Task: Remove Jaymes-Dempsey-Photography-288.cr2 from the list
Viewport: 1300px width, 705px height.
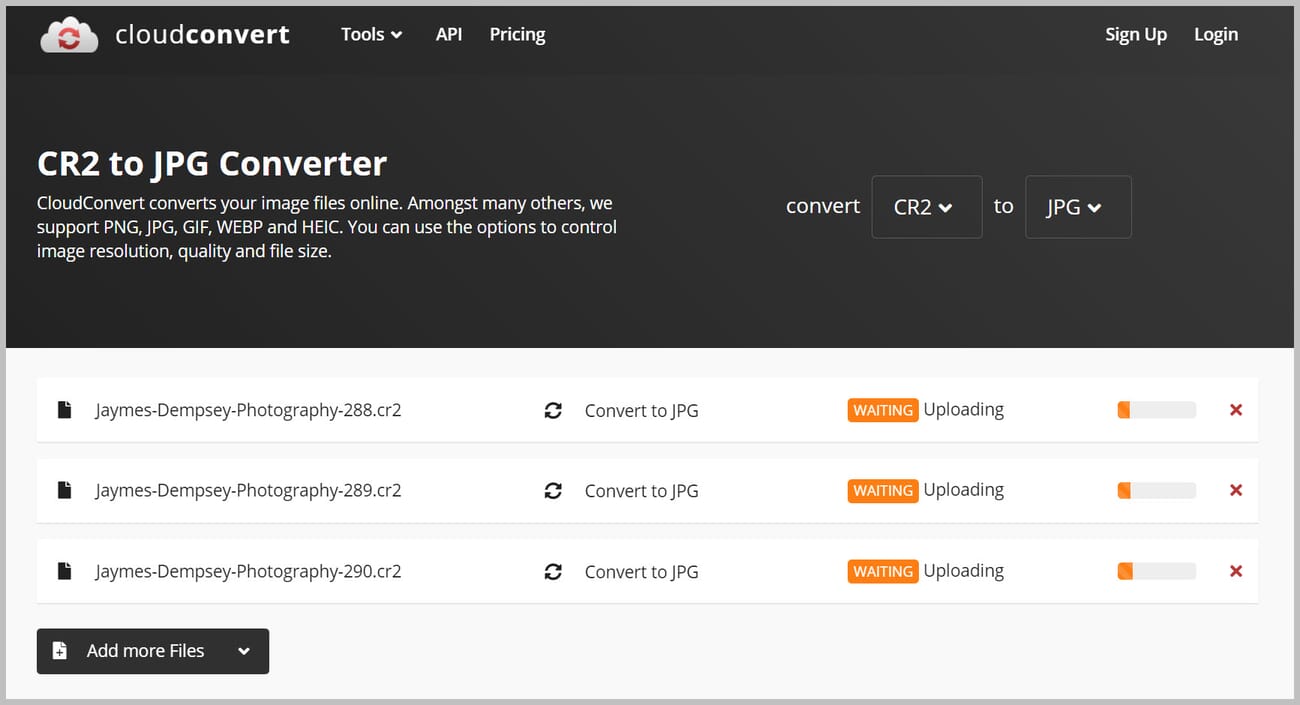Action: (x=1236, y=409)
